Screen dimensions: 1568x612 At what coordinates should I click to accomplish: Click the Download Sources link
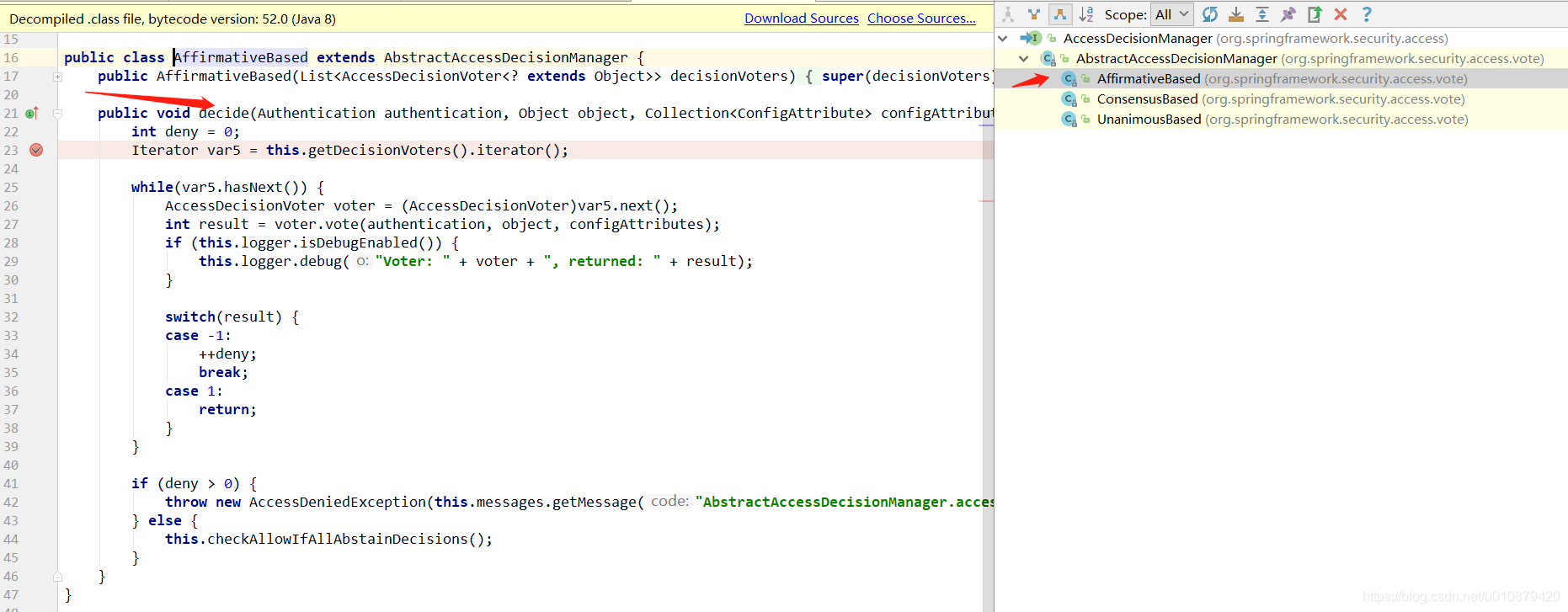[801, 18]
